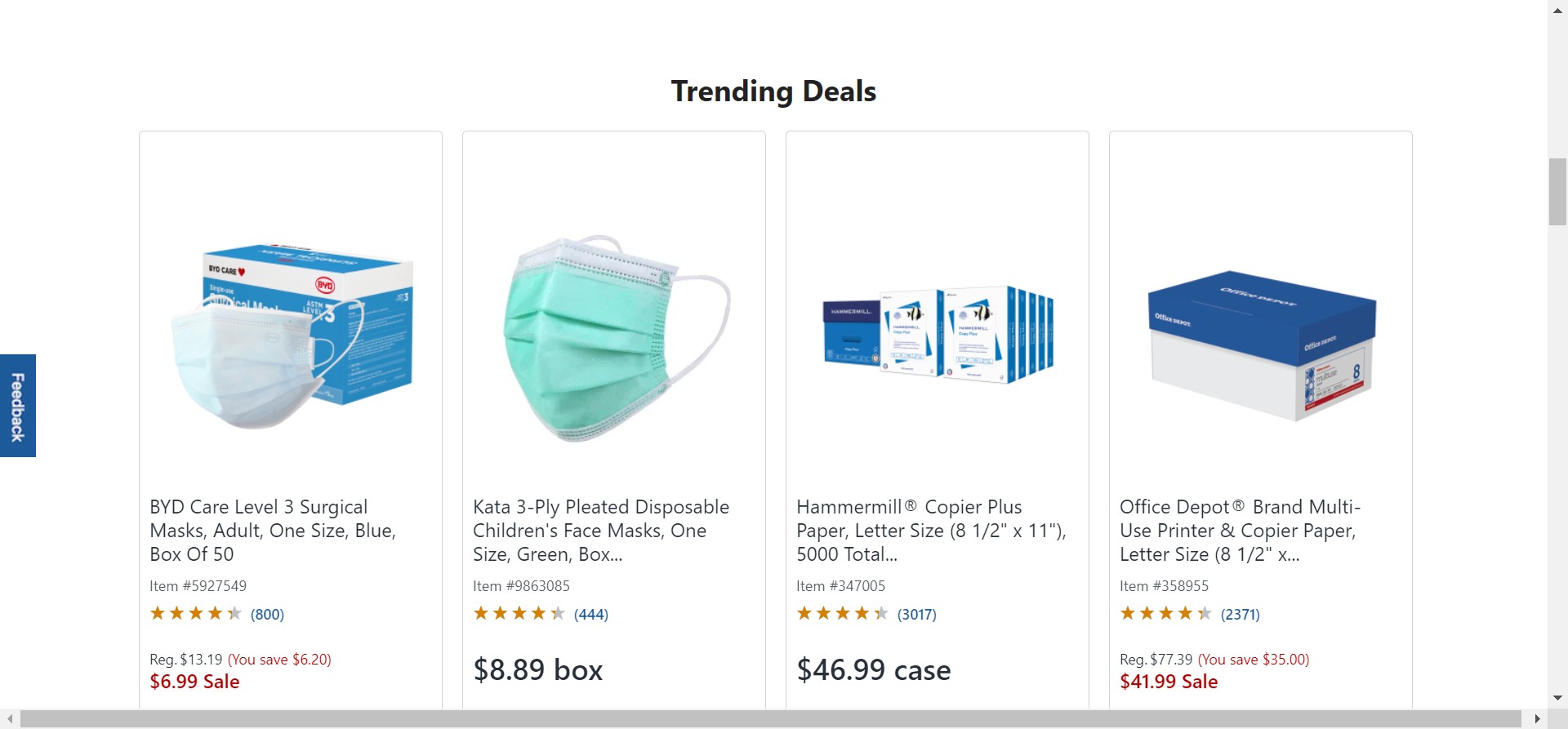Click the BYD Care surgical masks image

[291, 336]
